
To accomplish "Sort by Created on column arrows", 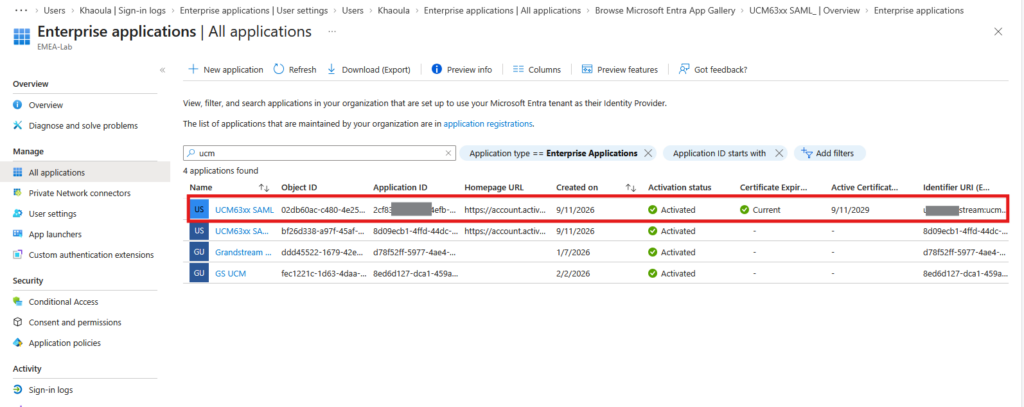I will (x=631, y=187).
